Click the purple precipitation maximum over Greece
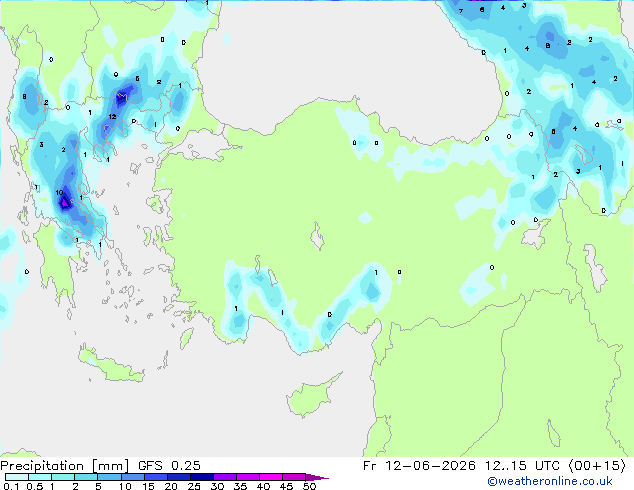 (x=64, y=202)
